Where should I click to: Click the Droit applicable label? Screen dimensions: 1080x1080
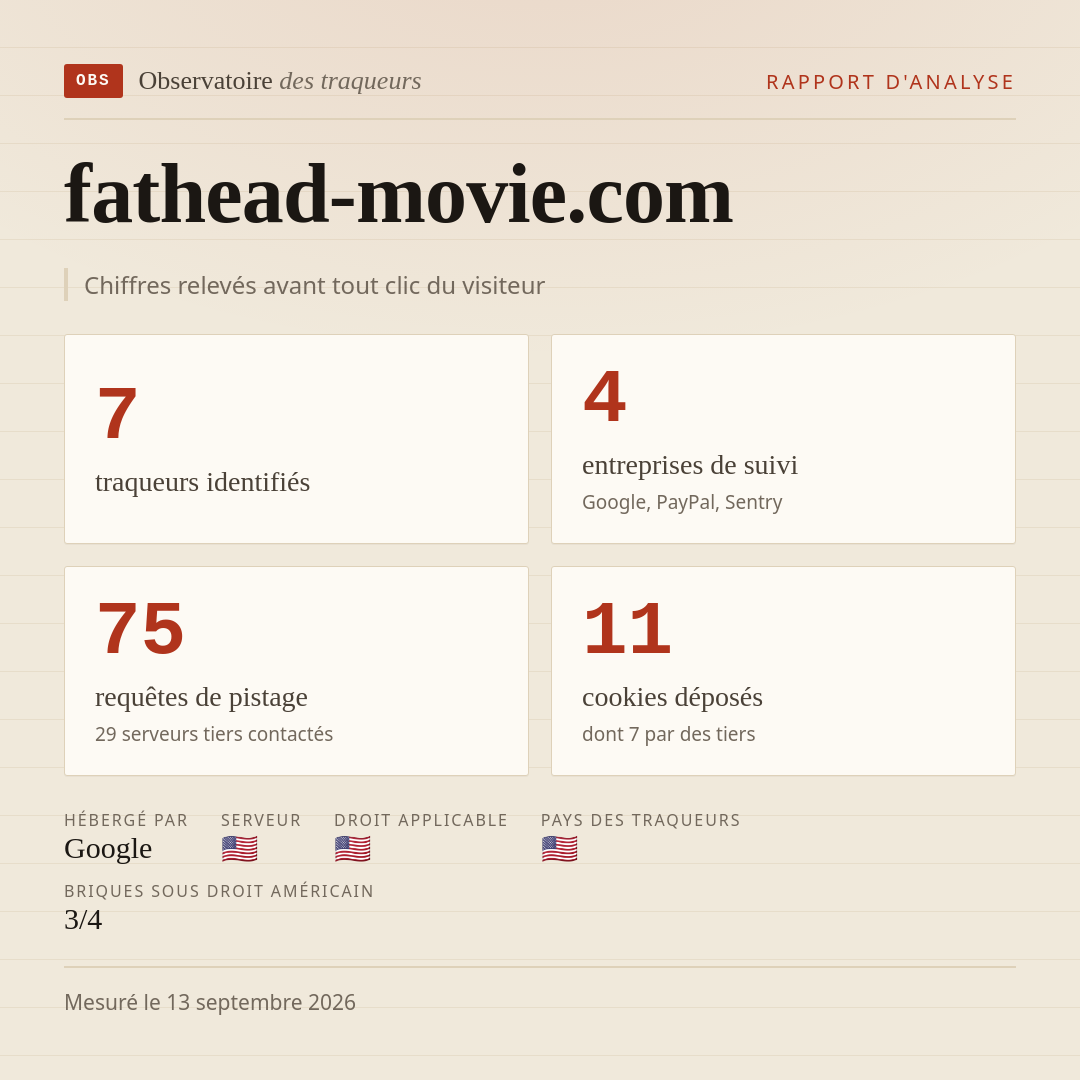tap(421, 820)
